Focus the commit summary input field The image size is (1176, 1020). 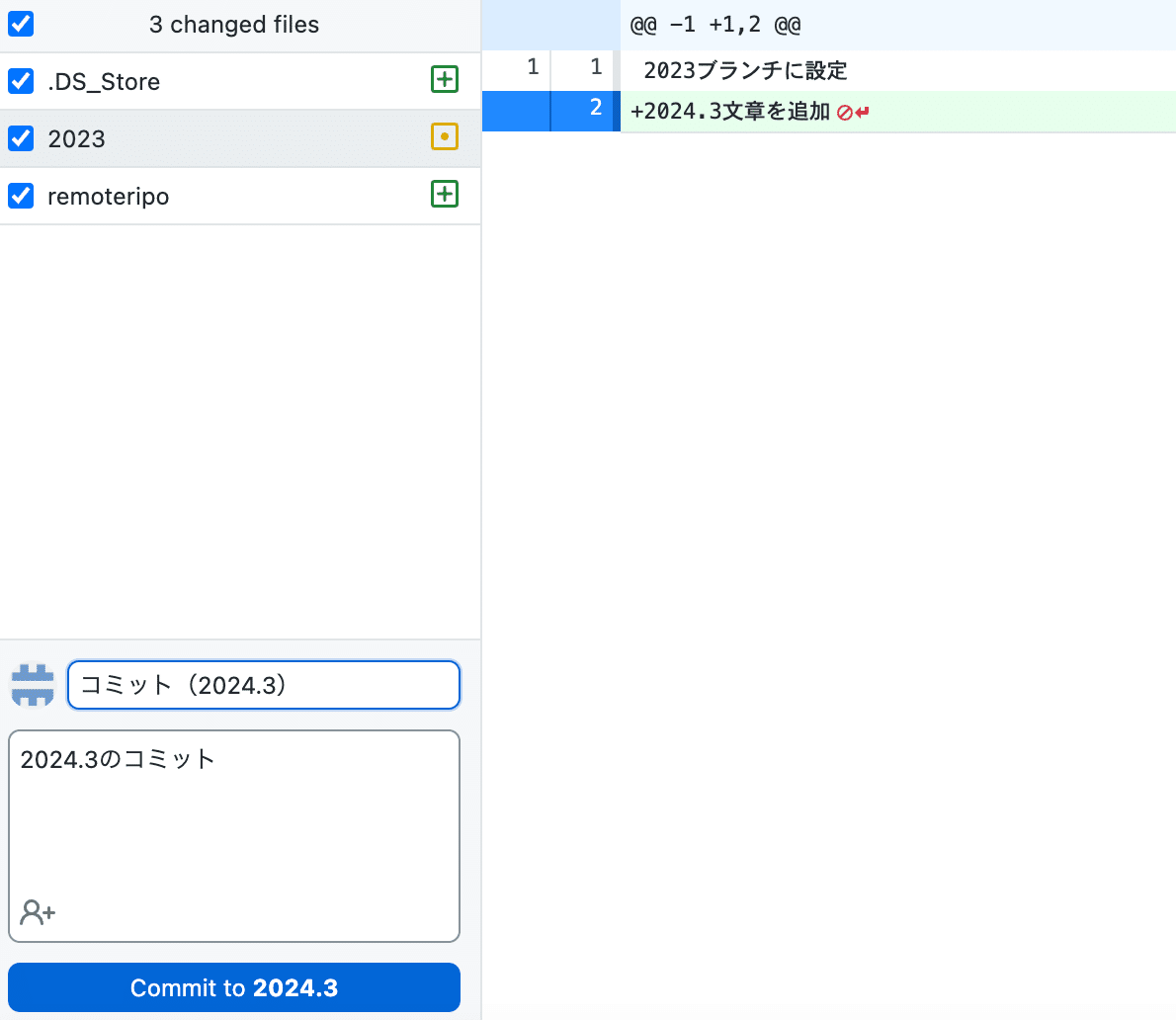[263, 685]
